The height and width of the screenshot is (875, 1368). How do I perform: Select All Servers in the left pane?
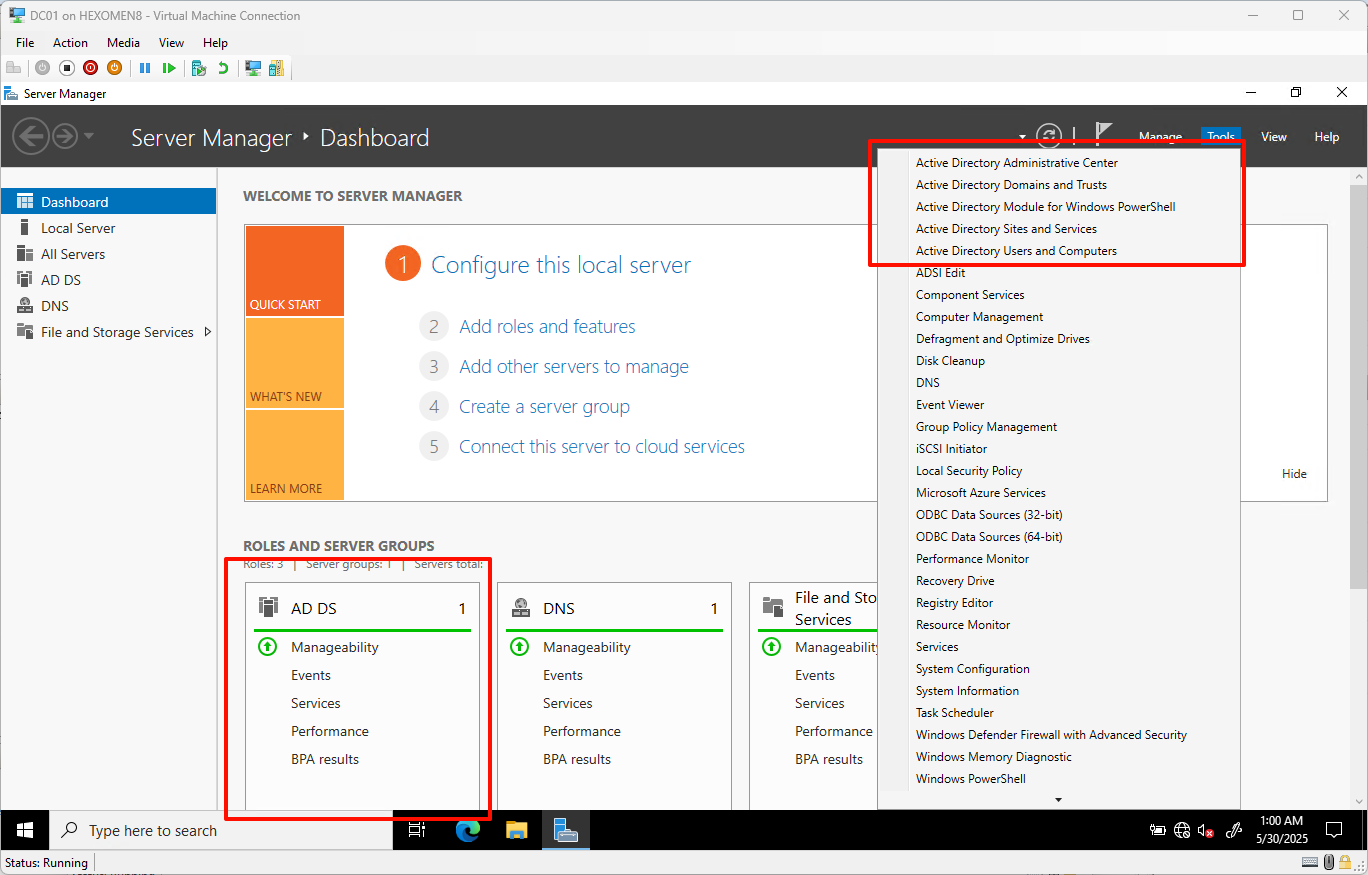[x=108, y=254]
